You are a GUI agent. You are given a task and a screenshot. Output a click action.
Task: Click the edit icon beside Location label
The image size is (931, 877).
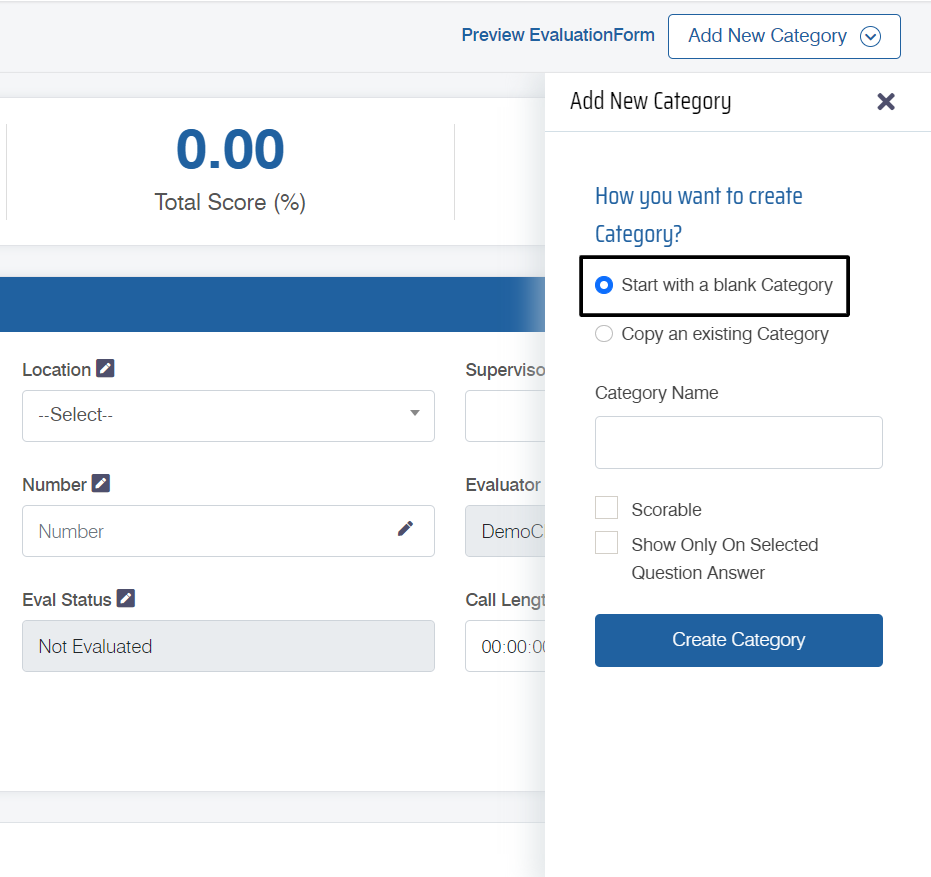[x=105, y=369]
